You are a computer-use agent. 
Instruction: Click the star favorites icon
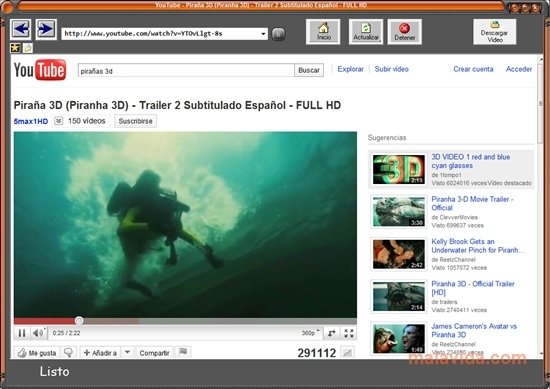click(15, 48)
